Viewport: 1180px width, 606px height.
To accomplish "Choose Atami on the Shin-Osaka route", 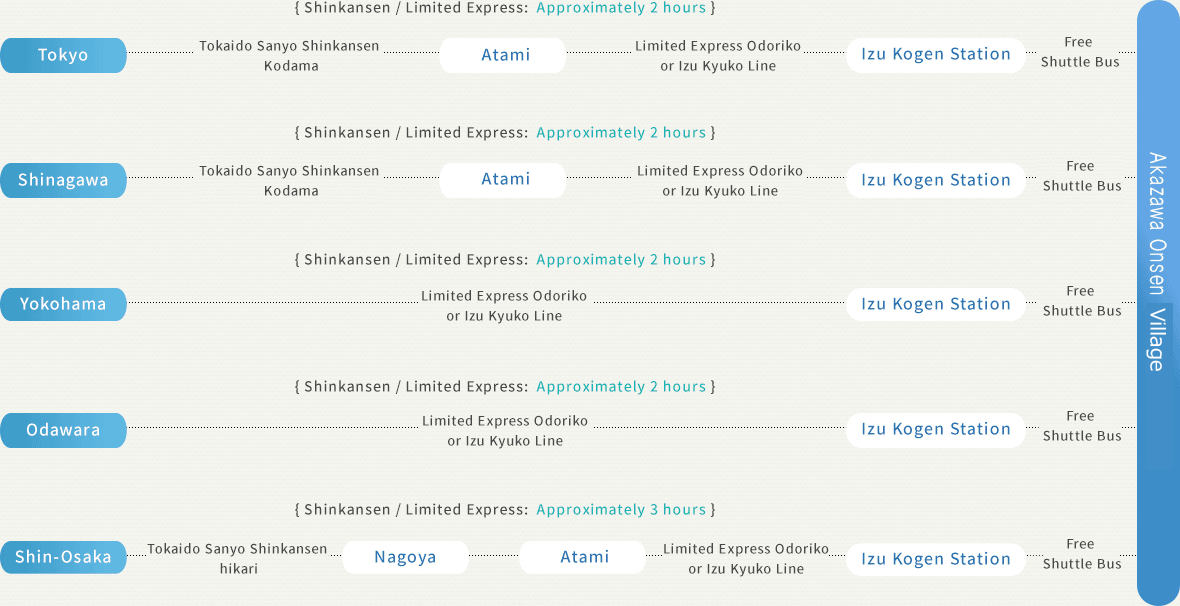I will point(582,557).
